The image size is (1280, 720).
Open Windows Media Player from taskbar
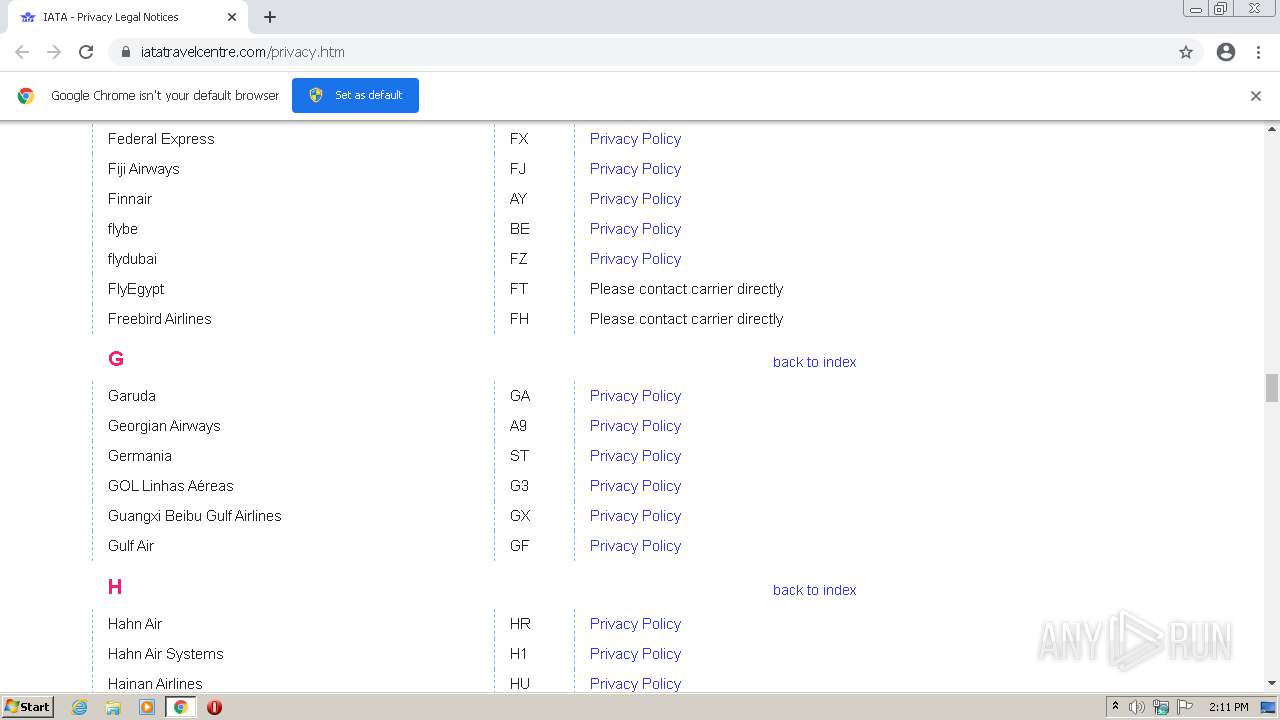(147, 707)
